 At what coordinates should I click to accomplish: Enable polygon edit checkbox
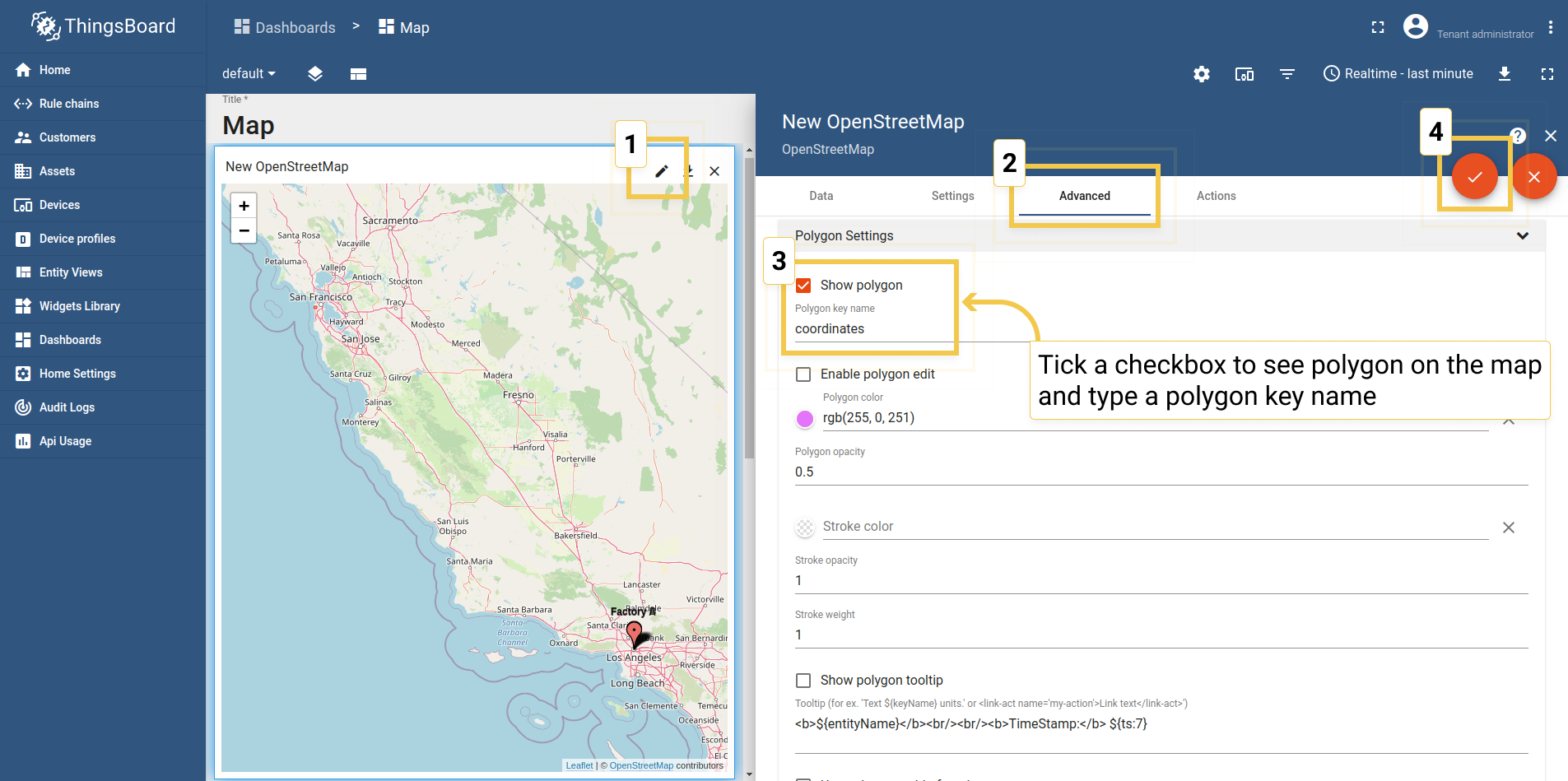pyautogui.click(x=804, y=374)
